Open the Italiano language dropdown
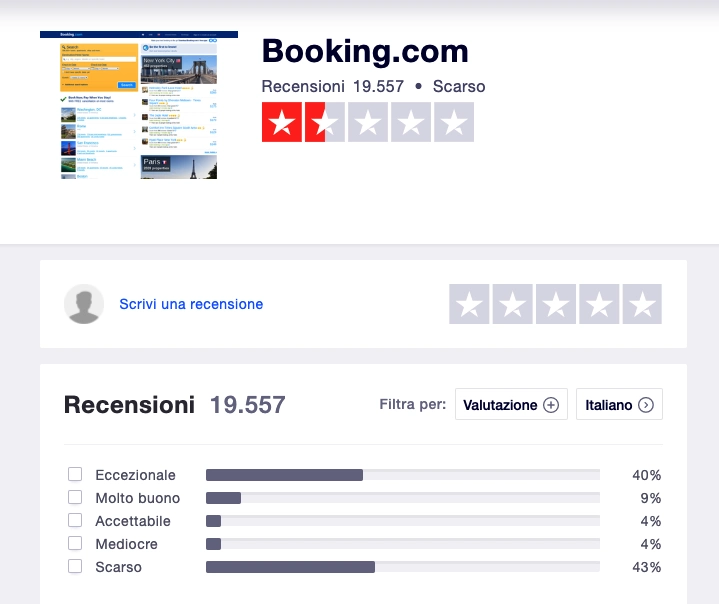Viewport: 719px width, 604px height. tap(619, 404)
